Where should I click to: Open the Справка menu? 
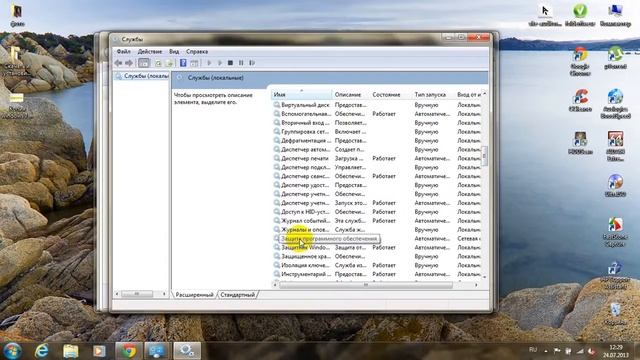click(197, 51)
